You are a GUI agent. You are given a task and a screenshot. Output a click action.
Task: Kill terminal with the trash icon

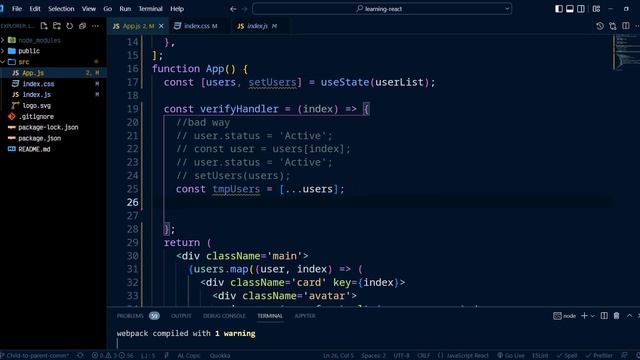[x=617, y=316]
